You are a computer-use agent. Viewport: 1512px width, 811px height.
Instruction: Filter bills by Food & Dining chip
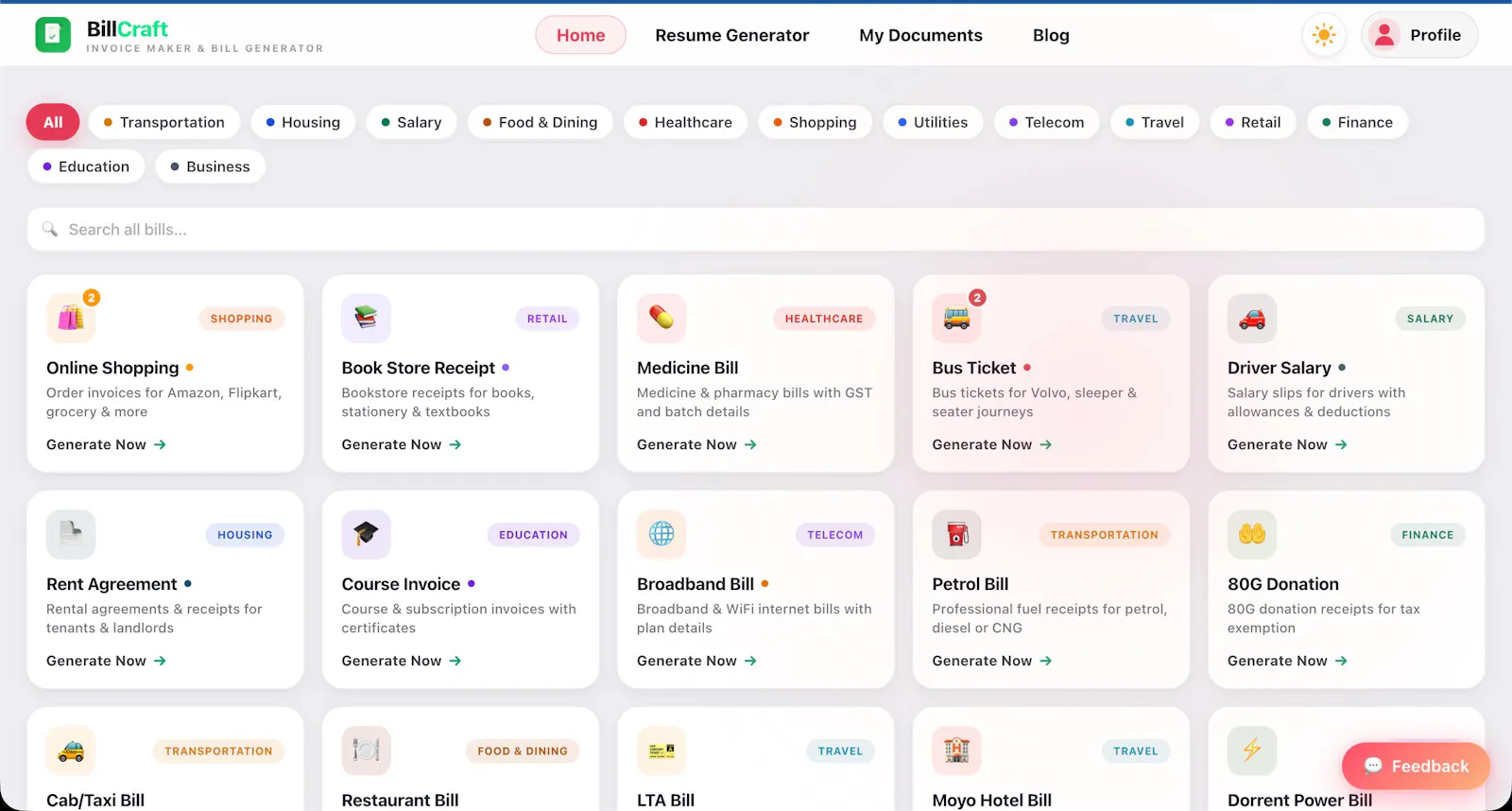click(541, 122)
